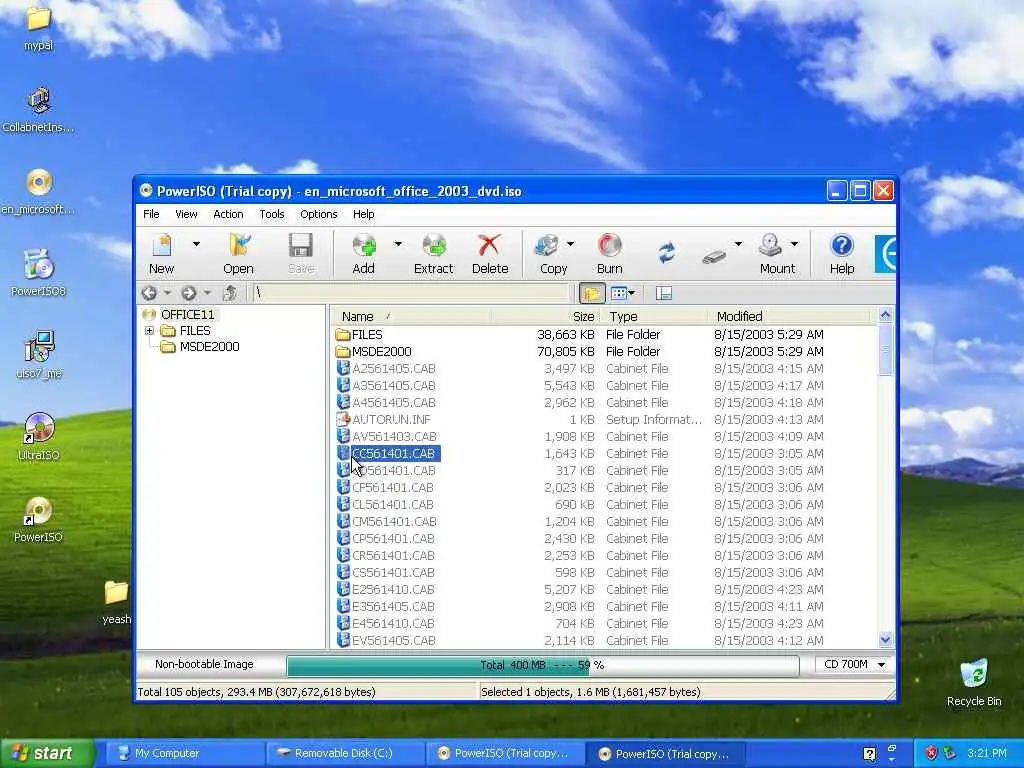Screen dimensions: 1024x768
Task: Open the dropdown arrow beside Mount
Action: [794, 244]
